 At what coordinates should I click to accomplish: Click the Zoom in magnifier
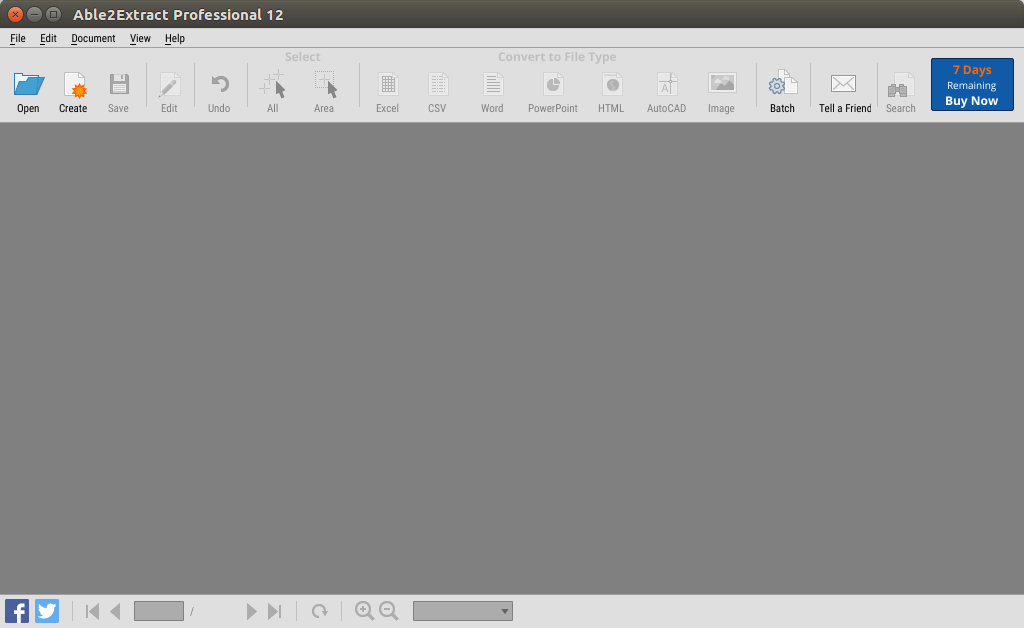364,611
